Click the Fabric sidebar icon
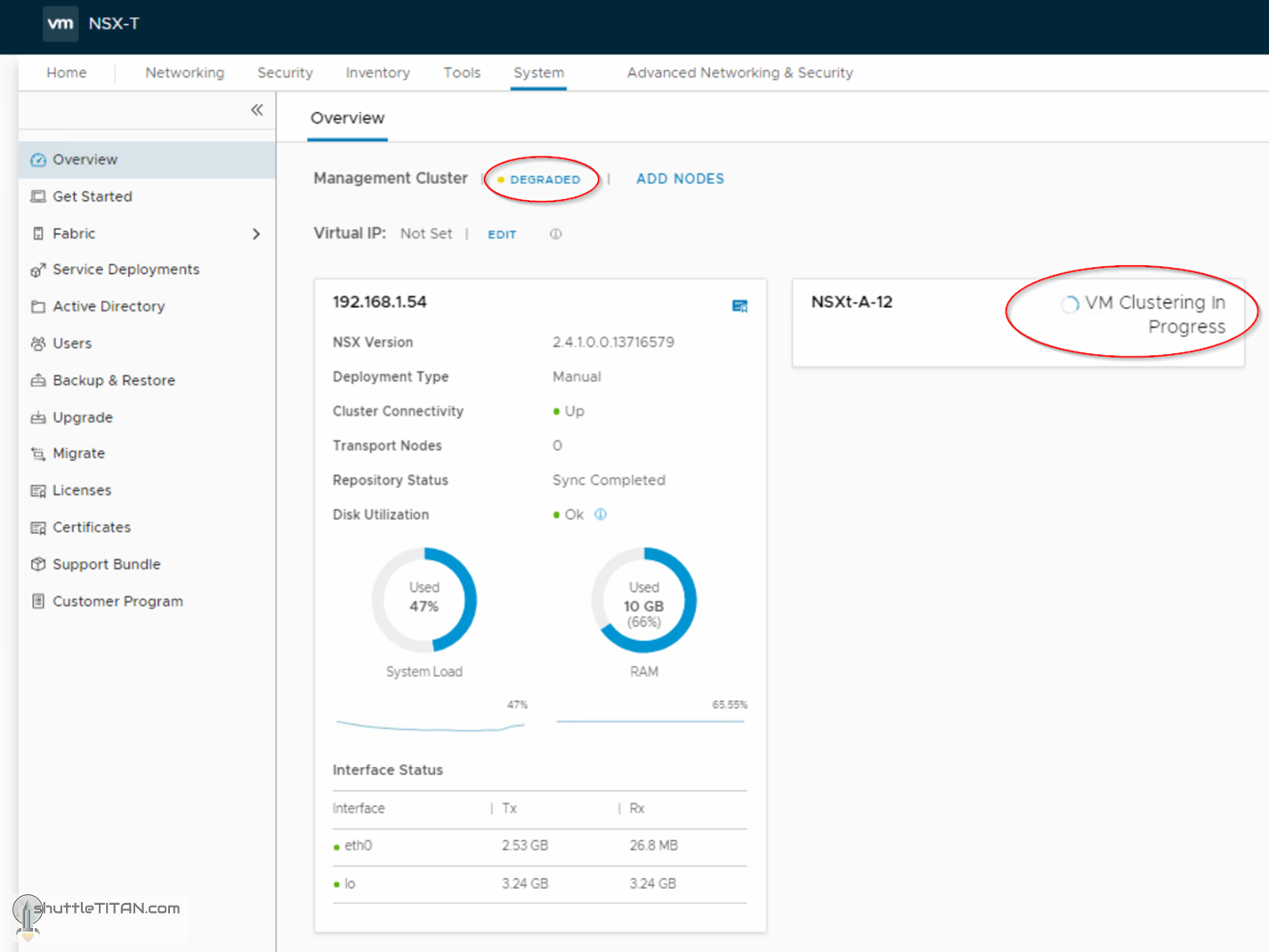The width and height of the screenshot is (1269, 952). (x=38, y=234)
